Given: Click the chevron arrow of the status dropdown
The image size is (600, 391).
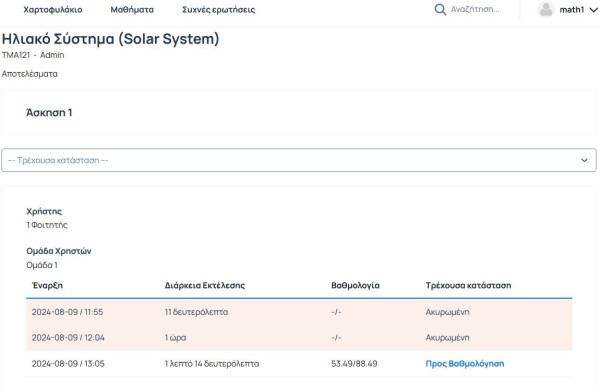Looking at the screenshot, I should [584, 160].
